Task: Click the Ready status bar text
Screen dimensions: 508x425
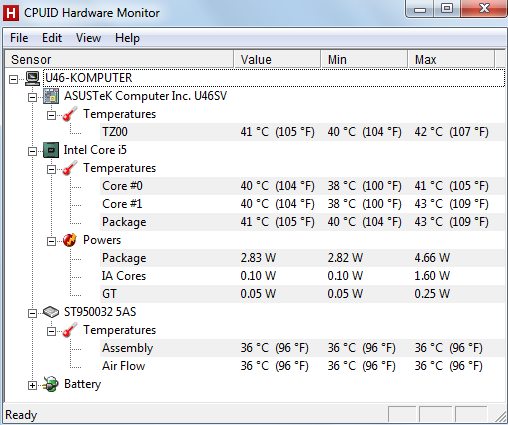Action: (21, 415)
